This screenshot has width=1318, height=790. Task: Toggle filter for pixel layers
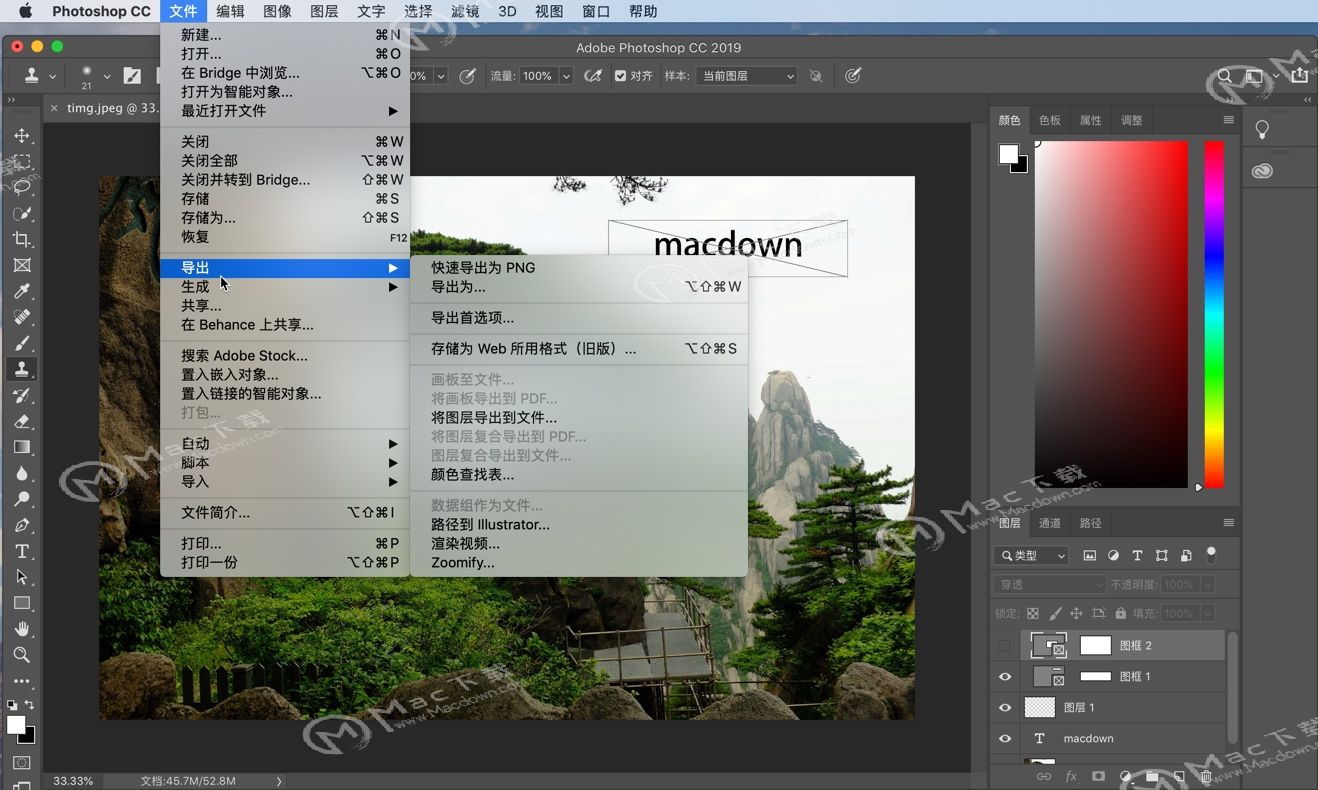[x=1089, y=555]
